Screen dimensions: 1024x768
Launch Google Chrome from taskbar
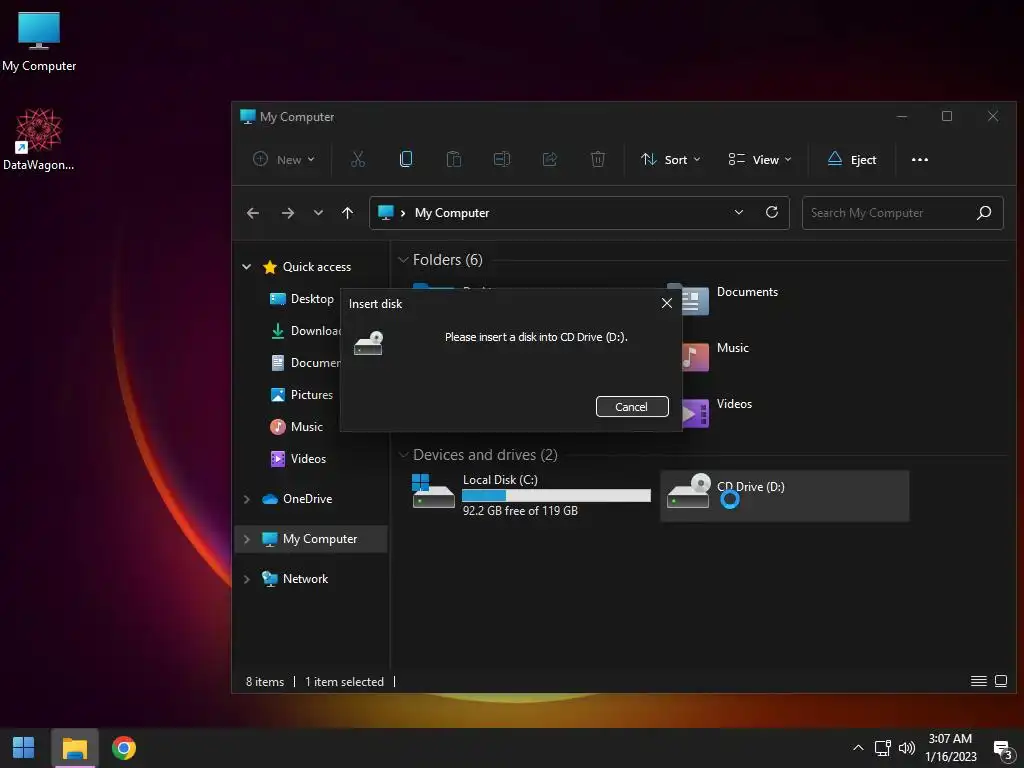tap(123, 748)
